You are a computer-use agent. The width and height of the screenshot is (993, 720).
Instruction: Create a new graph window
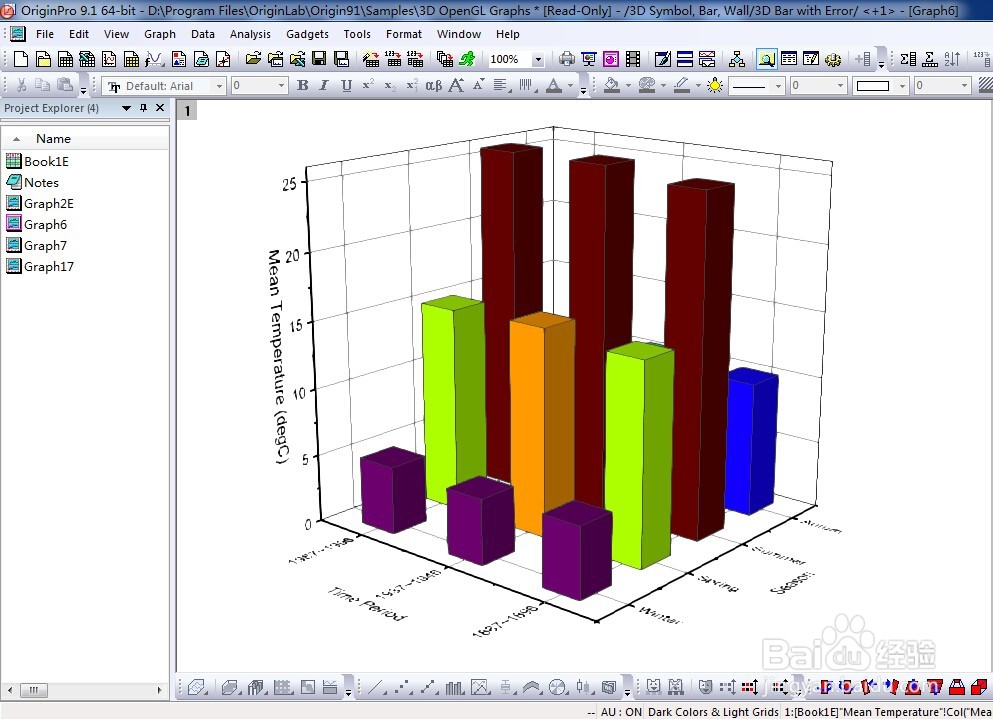pos(109,60)
